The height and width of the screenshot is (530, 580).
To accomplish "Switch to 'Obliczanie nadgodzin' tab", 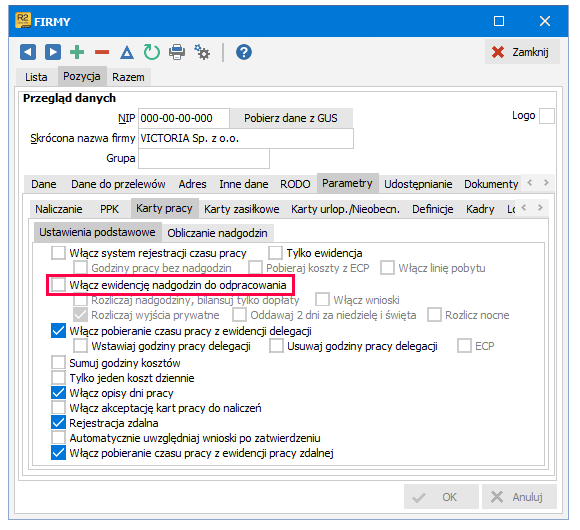I will coord(218,233).
